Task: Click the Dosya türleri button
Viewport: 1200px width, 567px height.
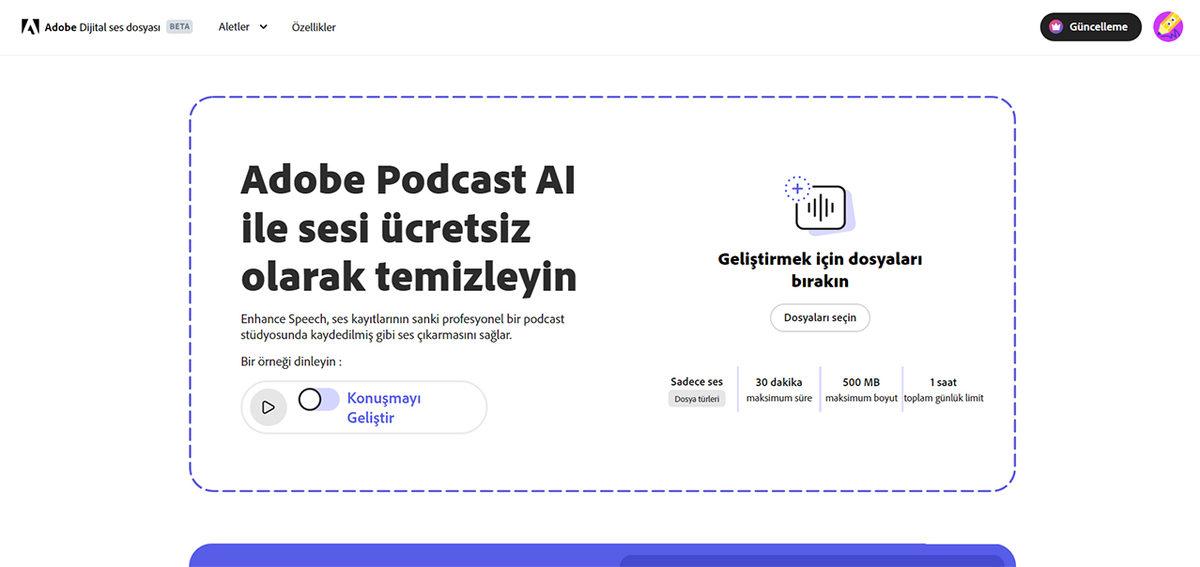Action: pyautogui.click(x=697, y=399)
